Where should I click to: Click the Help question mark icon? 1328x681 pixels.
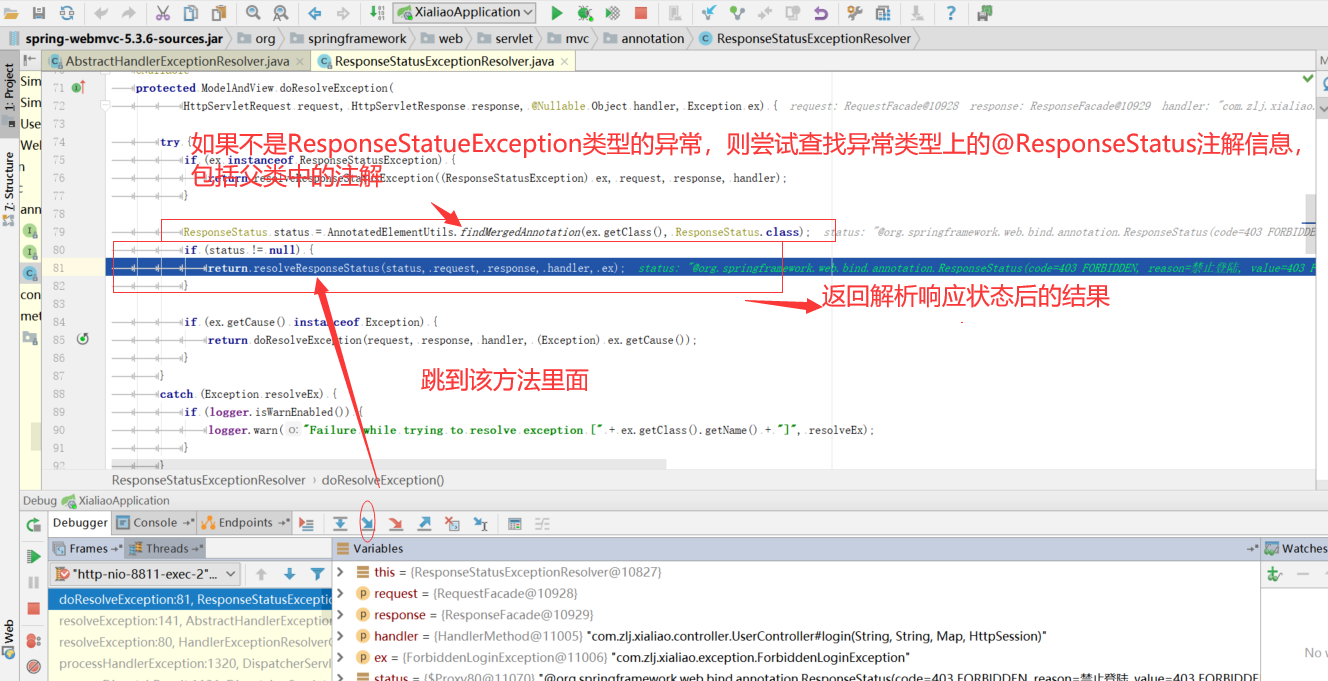pos(951,13)
